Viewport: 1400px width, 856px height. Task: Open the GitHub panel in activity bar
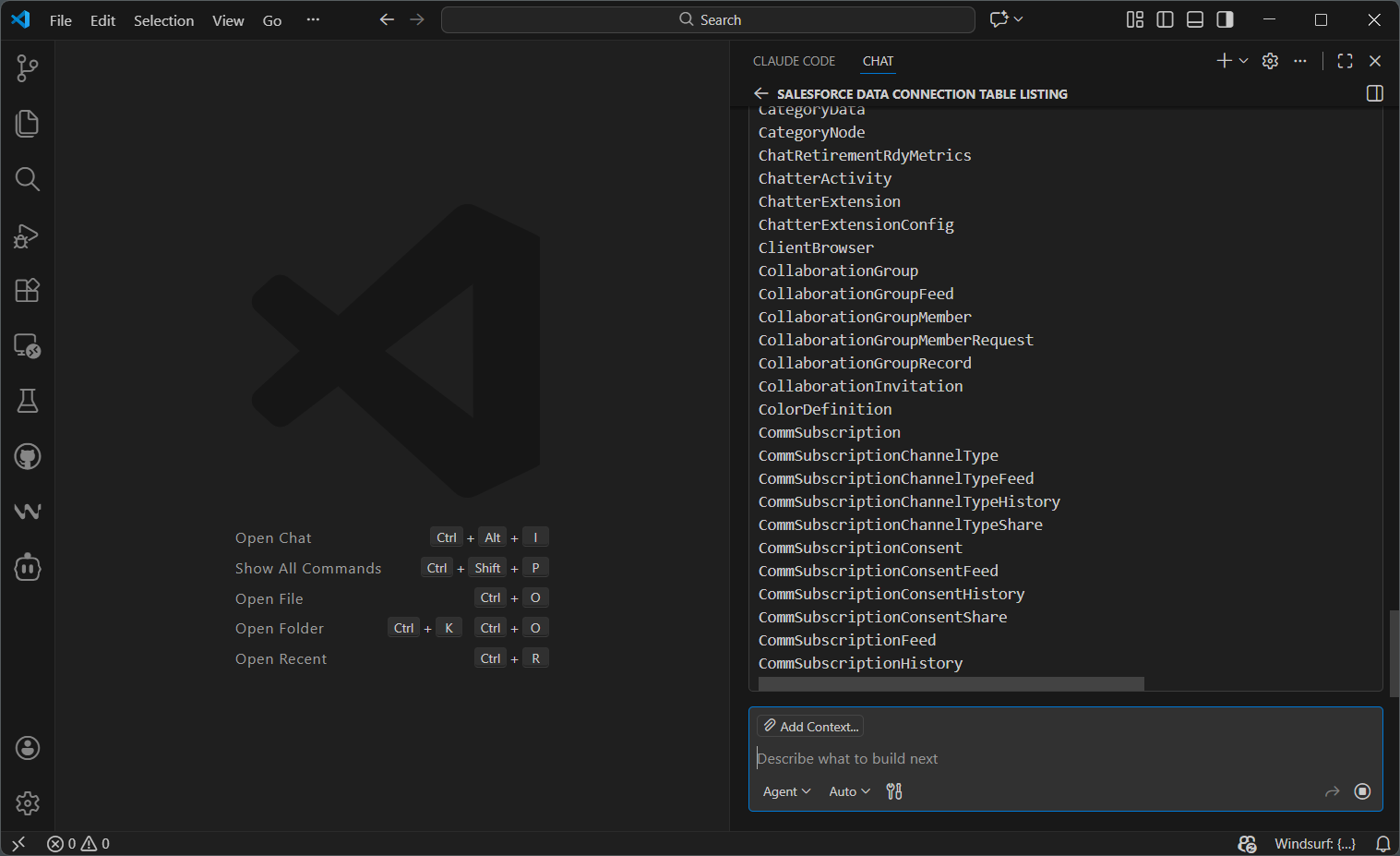(x=28, y=456)
